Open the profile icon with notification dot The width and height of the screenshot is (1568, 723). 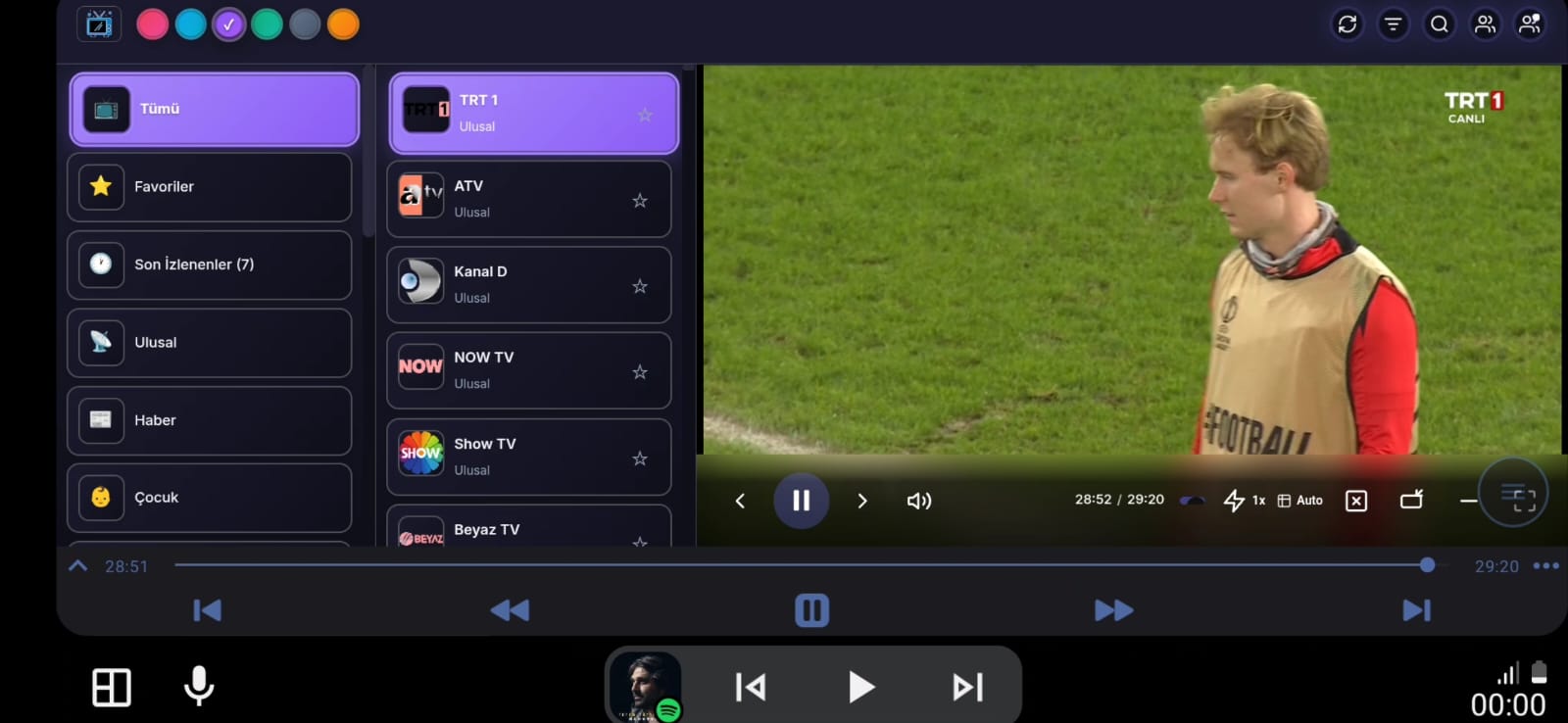pyautogui.click(x=1530, y=24)
